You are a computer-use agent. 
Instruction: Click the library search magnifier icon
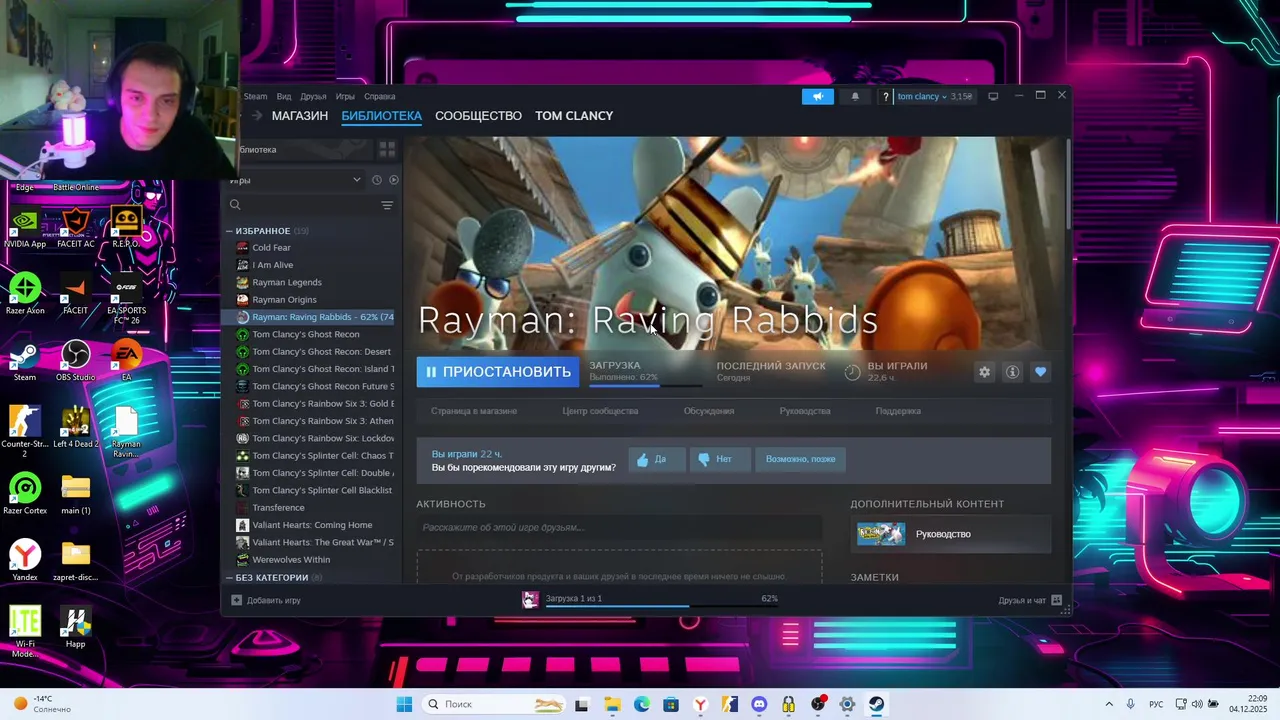(235, 205)
